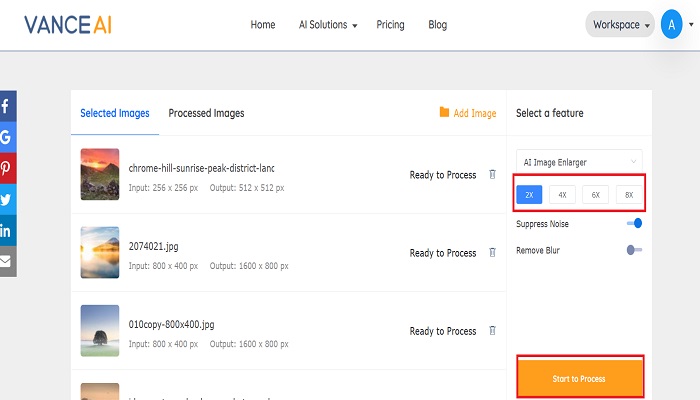Delete 2074021.jpg via trash icon

pyautogui.click(x=492, y=252)
